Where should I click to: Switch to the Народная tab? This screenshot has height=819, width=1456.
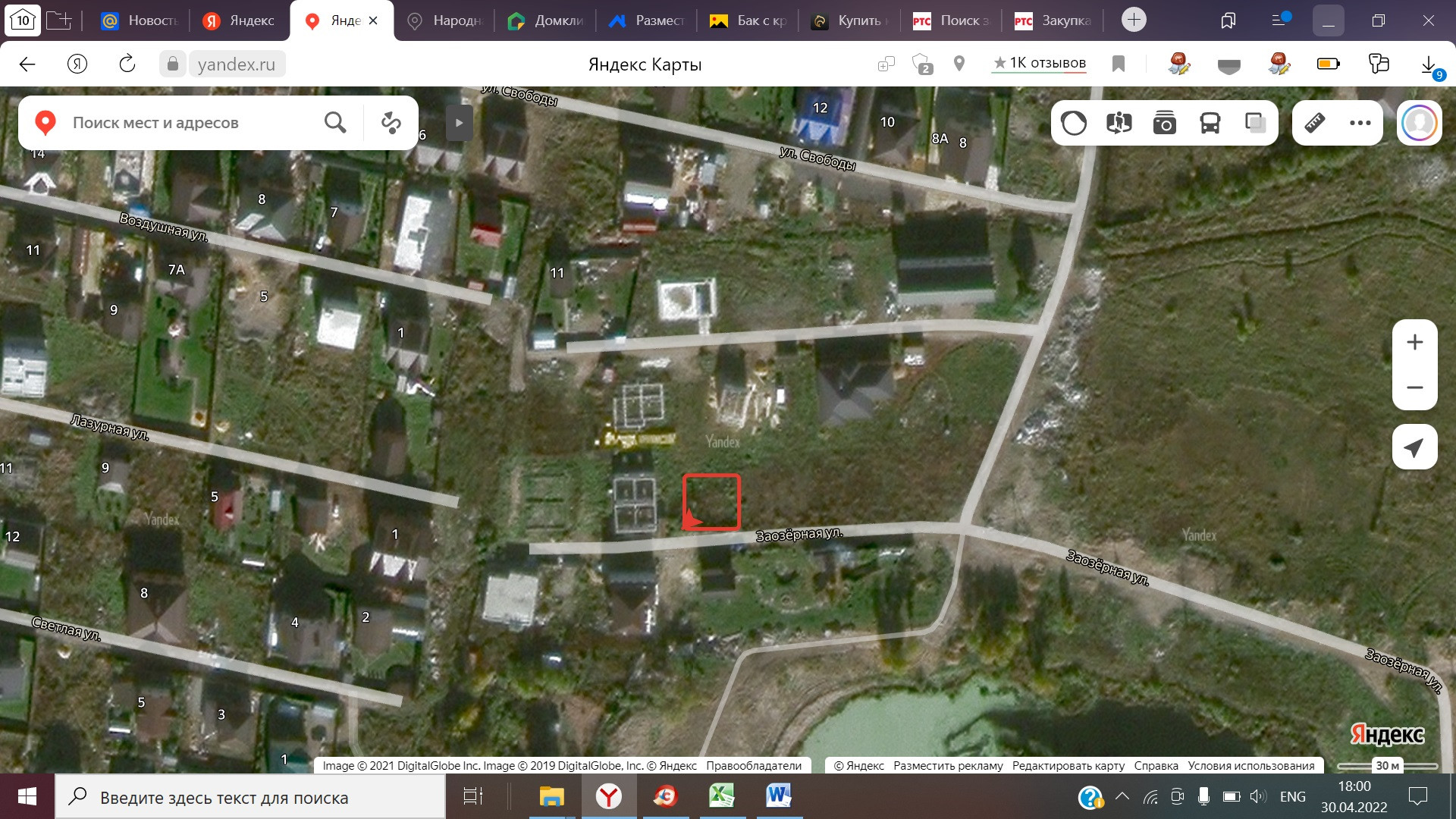(x=446, y=20)
